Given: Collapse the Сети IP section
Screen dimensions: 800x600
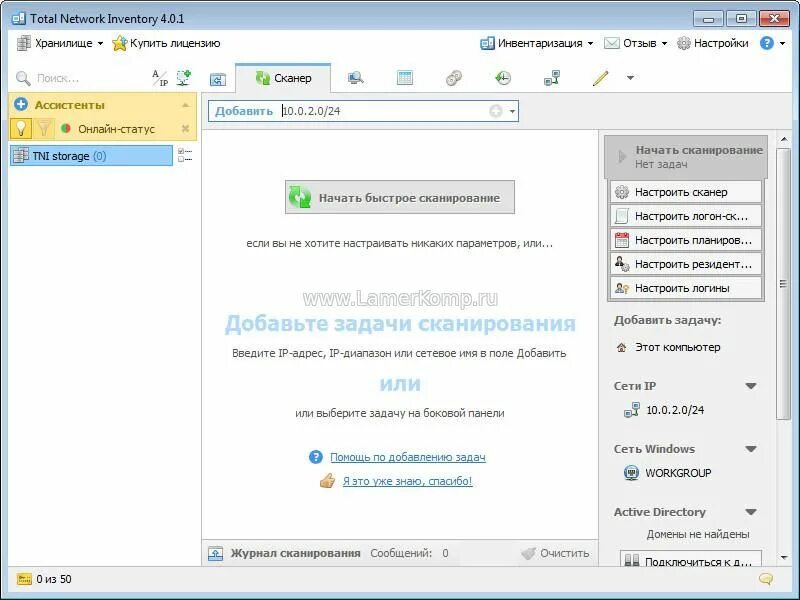Looking at the screenshot, I should point(751,386).
